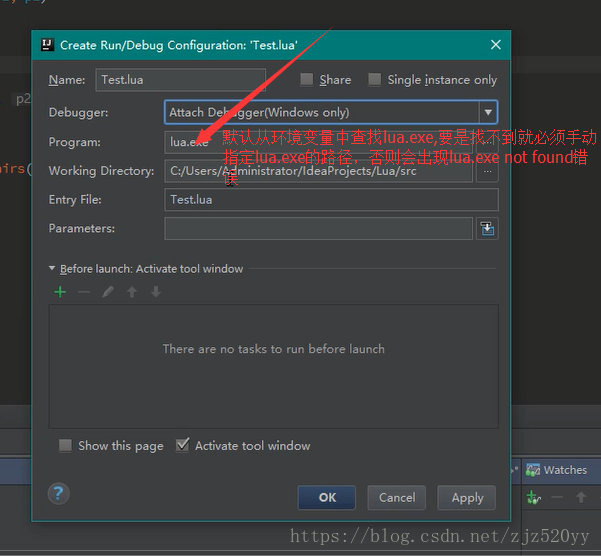Close the Create Run/Debug Configuration dialog
This screenshot has height=556, width=601.
(496, 45)
